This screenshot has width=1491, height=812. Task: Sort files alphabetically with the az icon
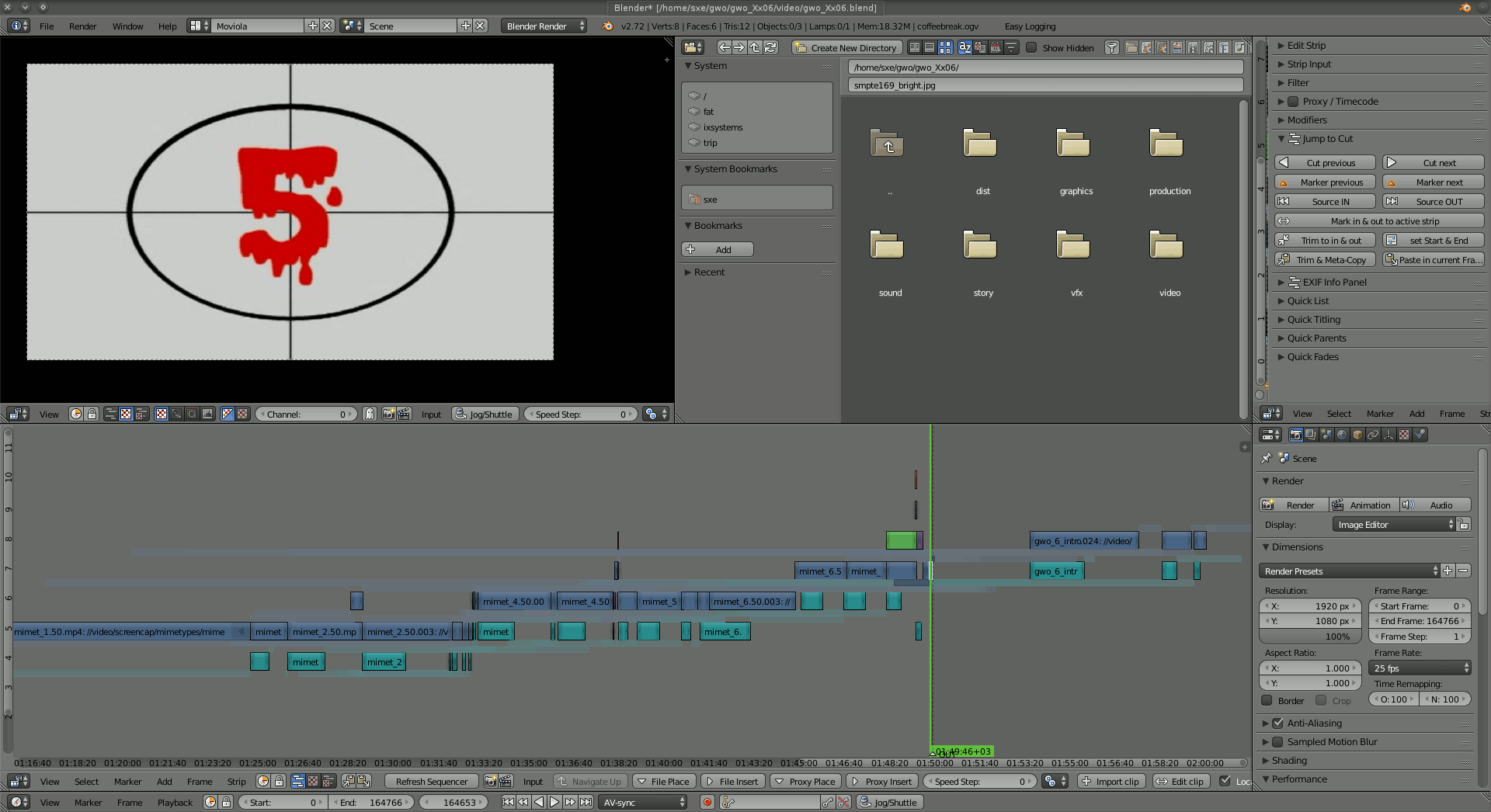click(964, 47)
